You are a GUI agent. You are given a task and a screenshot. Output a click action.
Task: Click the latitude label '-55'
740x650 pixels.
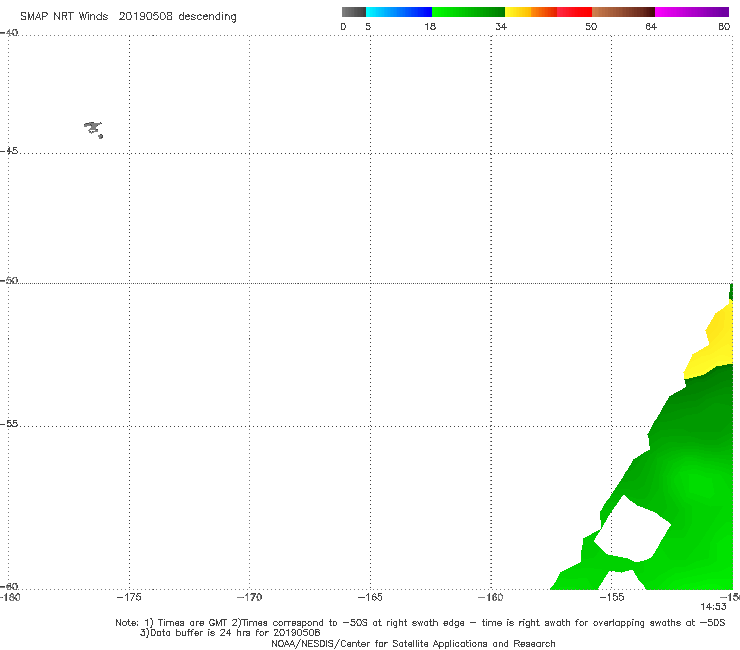click(x=9, y=424)
